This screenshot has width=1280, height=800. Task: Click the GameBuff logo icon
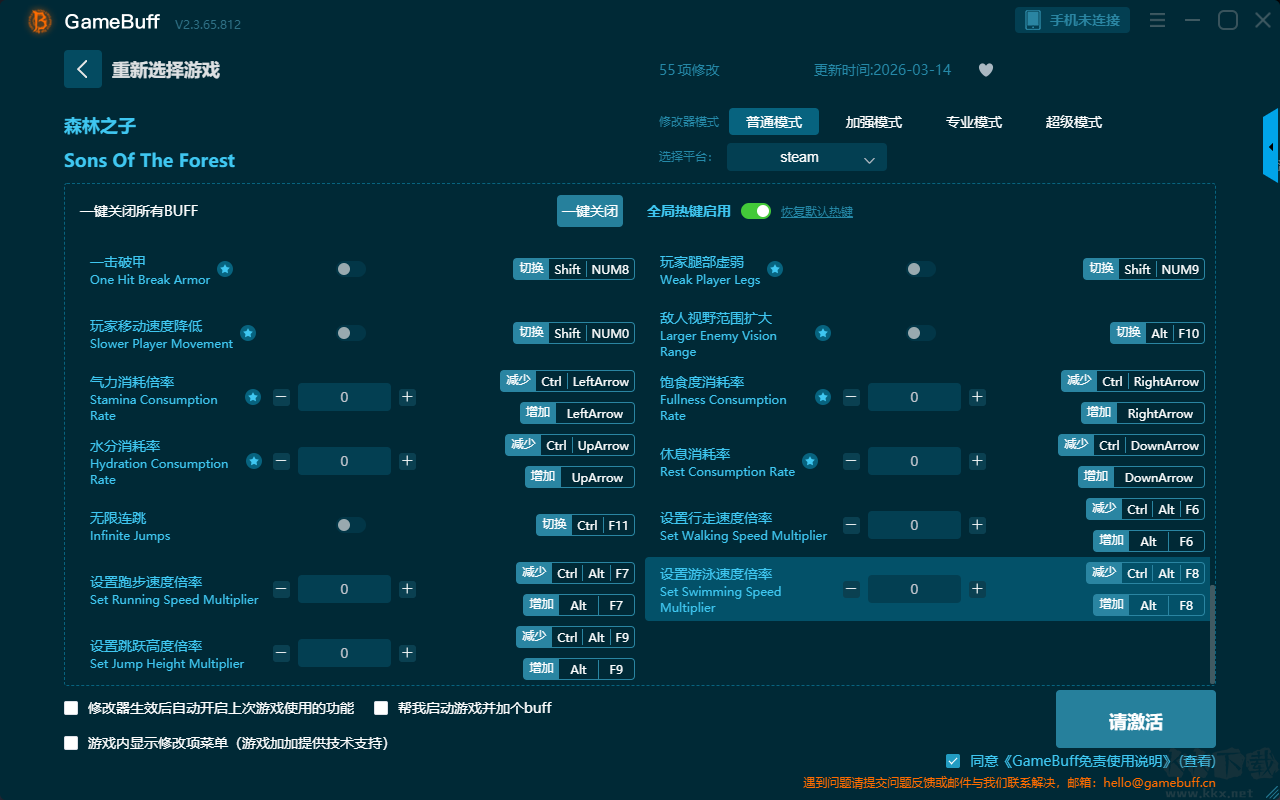40,21
